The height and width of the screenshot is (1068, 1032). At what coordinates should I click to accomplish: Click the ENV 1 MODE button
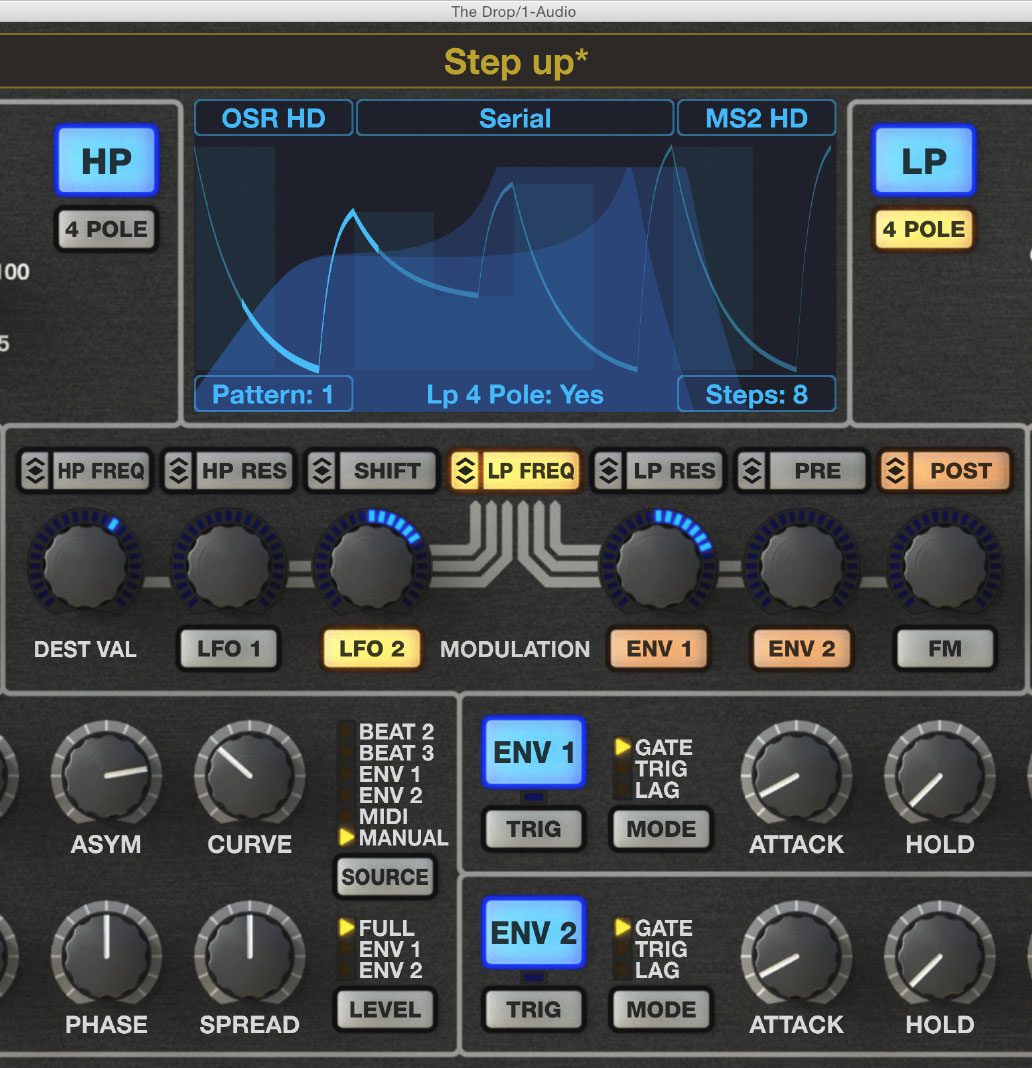pos(661,829)
